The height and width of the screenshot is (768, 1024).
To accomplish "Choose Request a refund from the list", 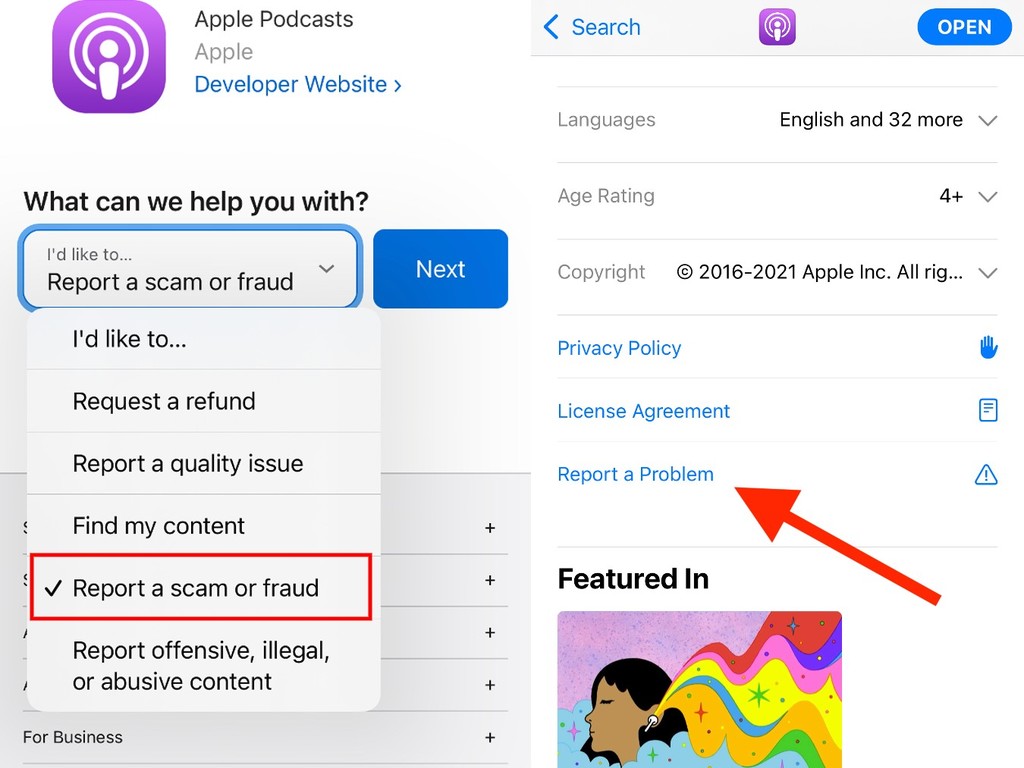I will [x=203, y=401].
